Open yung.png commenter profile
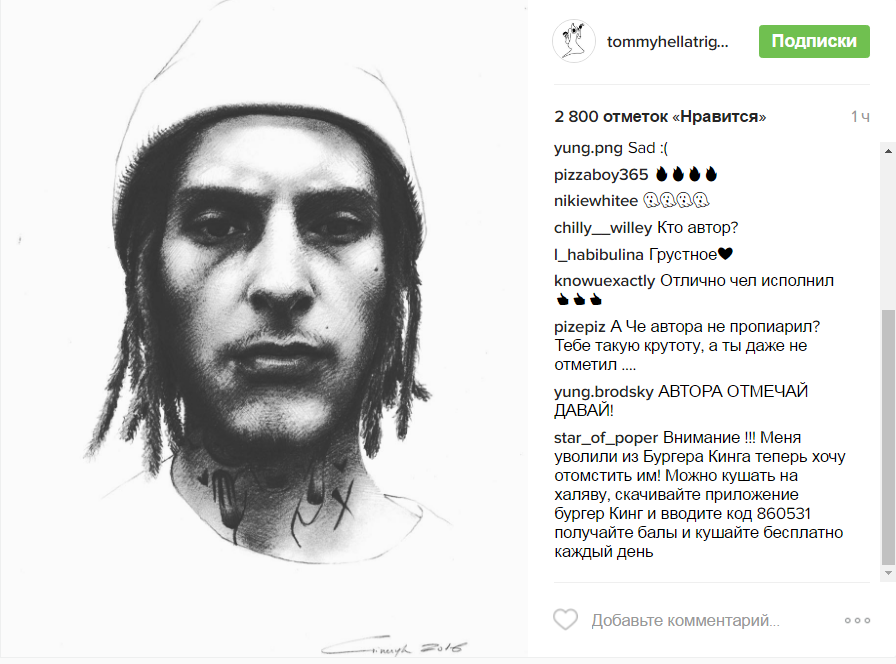This screenshot has height=664, width=896. click(x=589, y=148)
